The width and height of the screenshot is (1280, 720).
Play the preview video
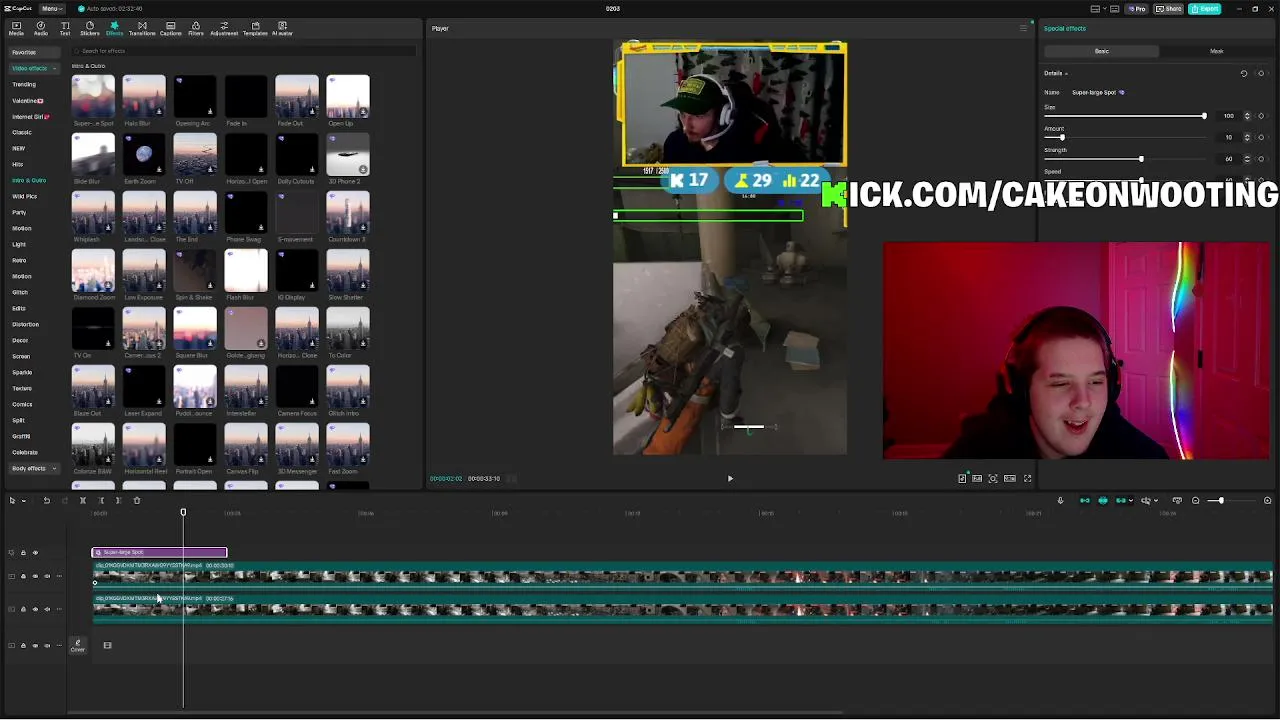click(x=730, y=478)
